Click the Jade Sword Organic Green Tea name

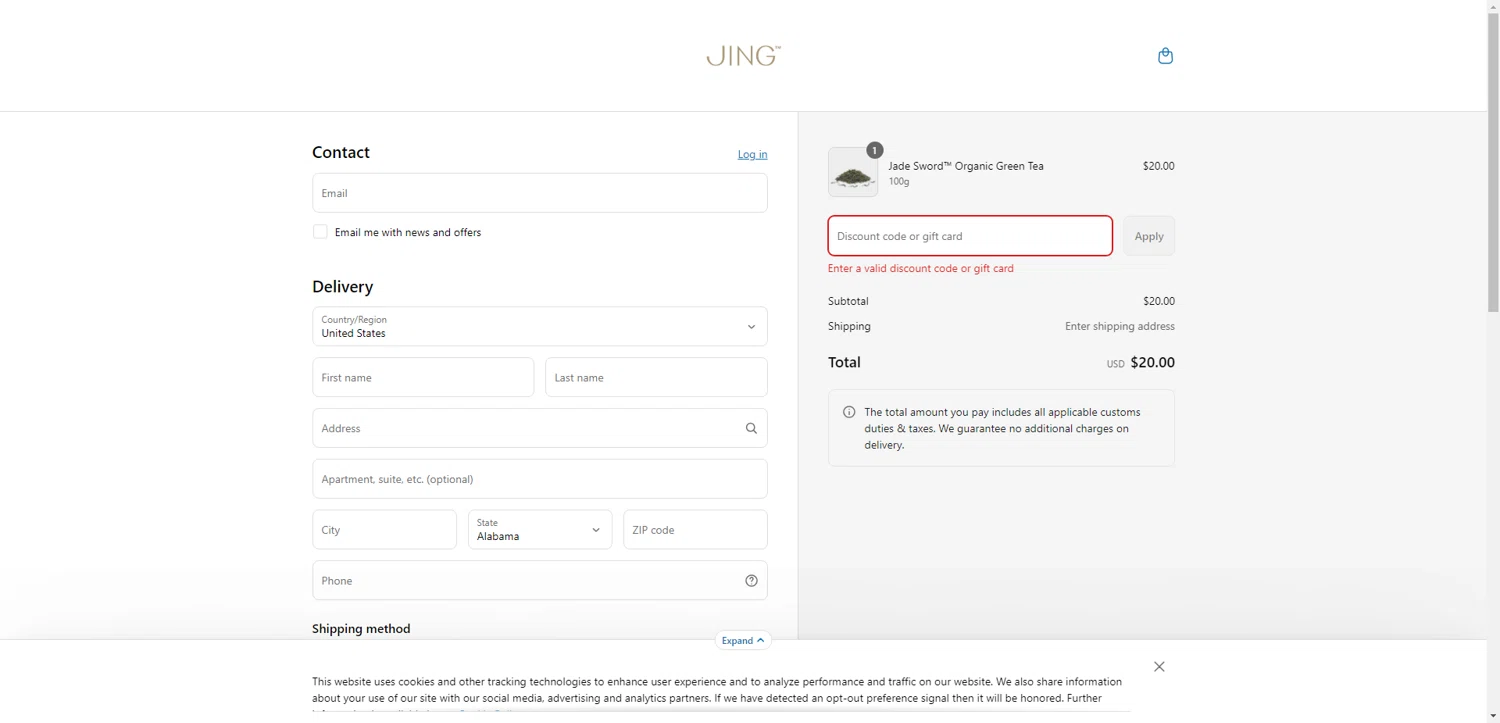point(966,166)
